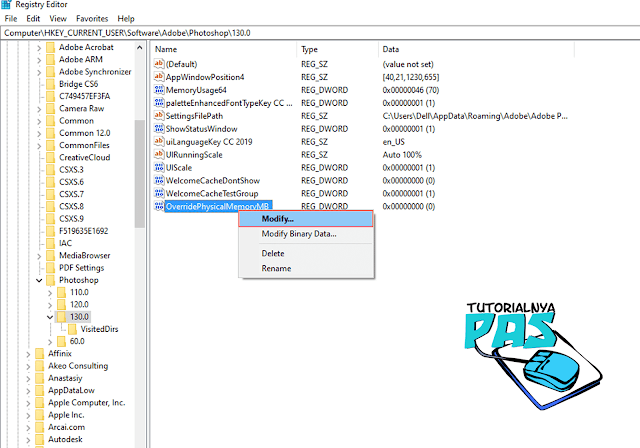Click the folder icon of CreativeCloud key
This screenshot has width=640, height=448.
pos(51,157)
